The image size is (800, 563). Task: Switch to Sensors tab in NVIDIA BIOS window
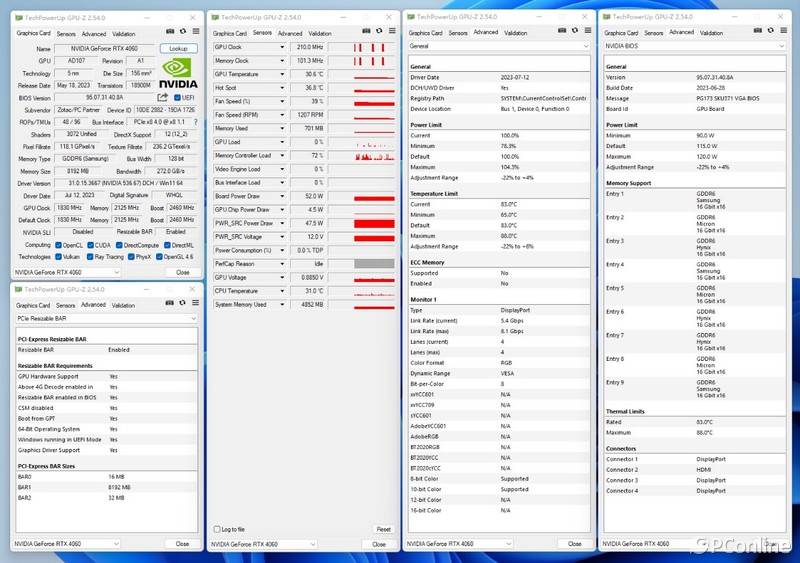[x=654, y=33]
